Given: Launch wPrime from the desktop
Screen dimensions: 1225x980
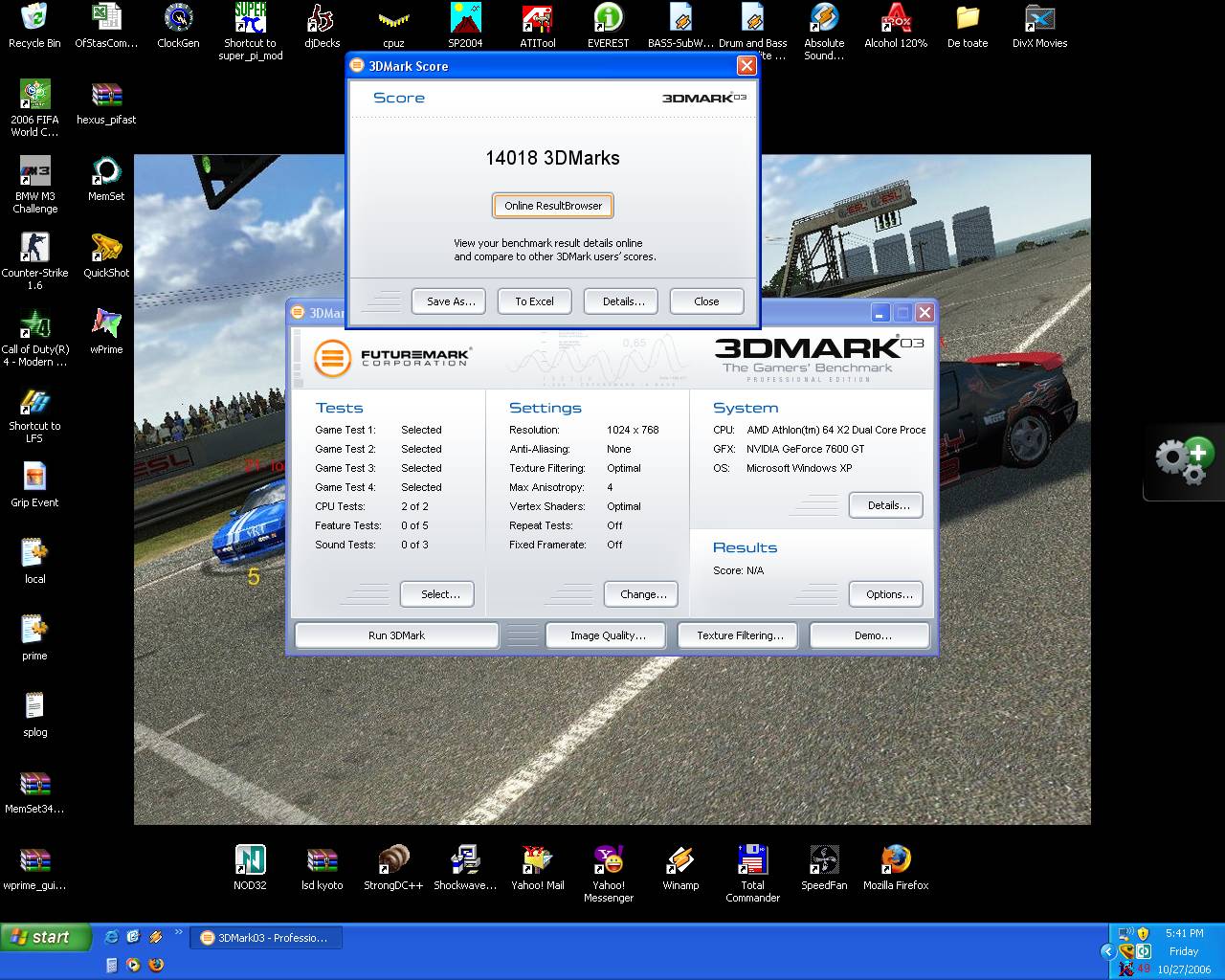Looking at the screenshot, I should click(106, 332).
